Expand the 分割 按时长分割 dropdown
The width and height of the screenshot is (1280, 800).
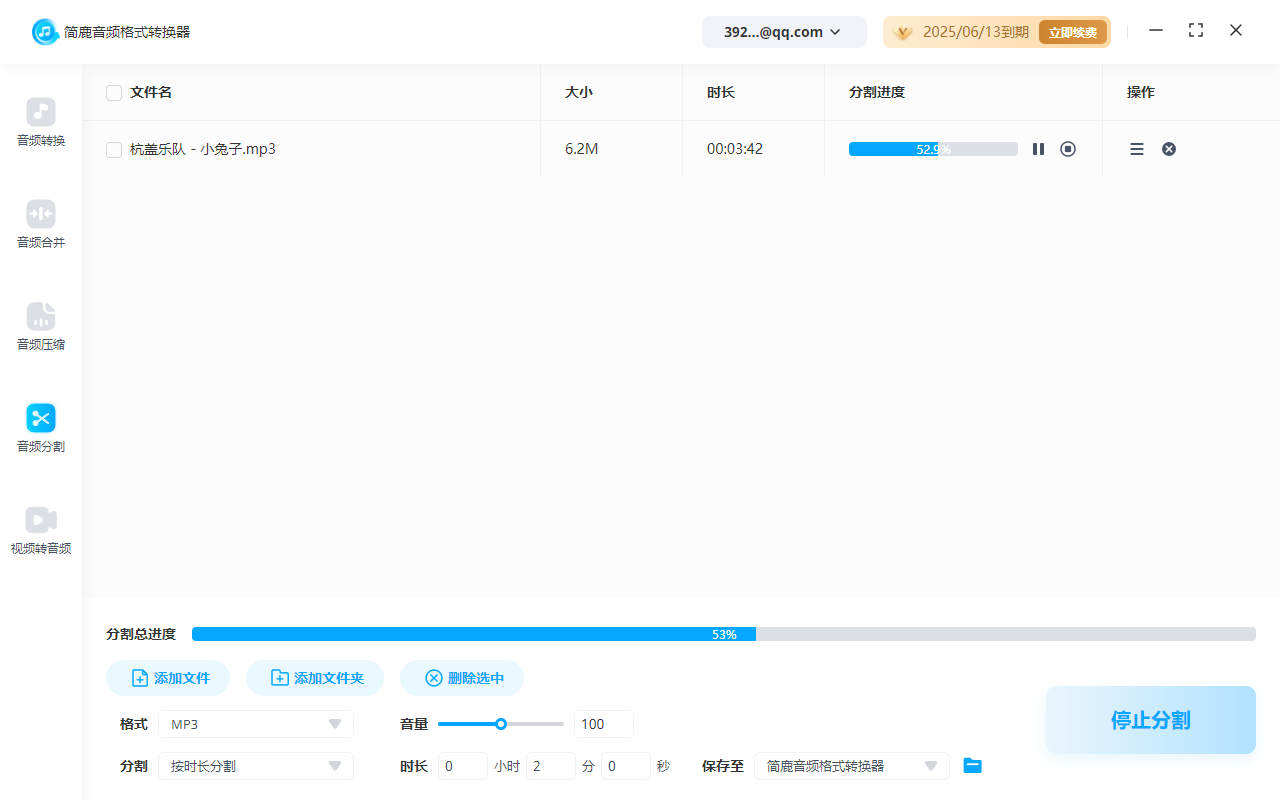pos(255,765)
